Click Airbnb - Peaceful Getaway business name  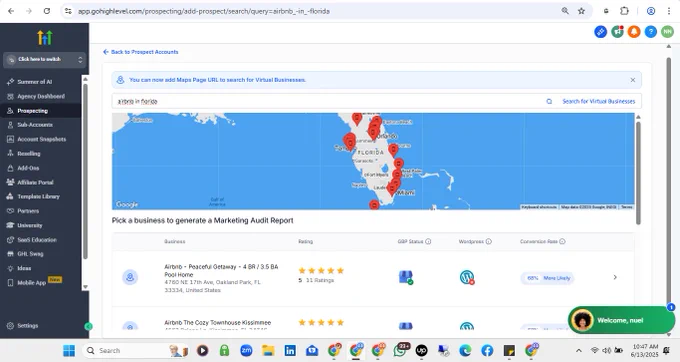[221, 271]
